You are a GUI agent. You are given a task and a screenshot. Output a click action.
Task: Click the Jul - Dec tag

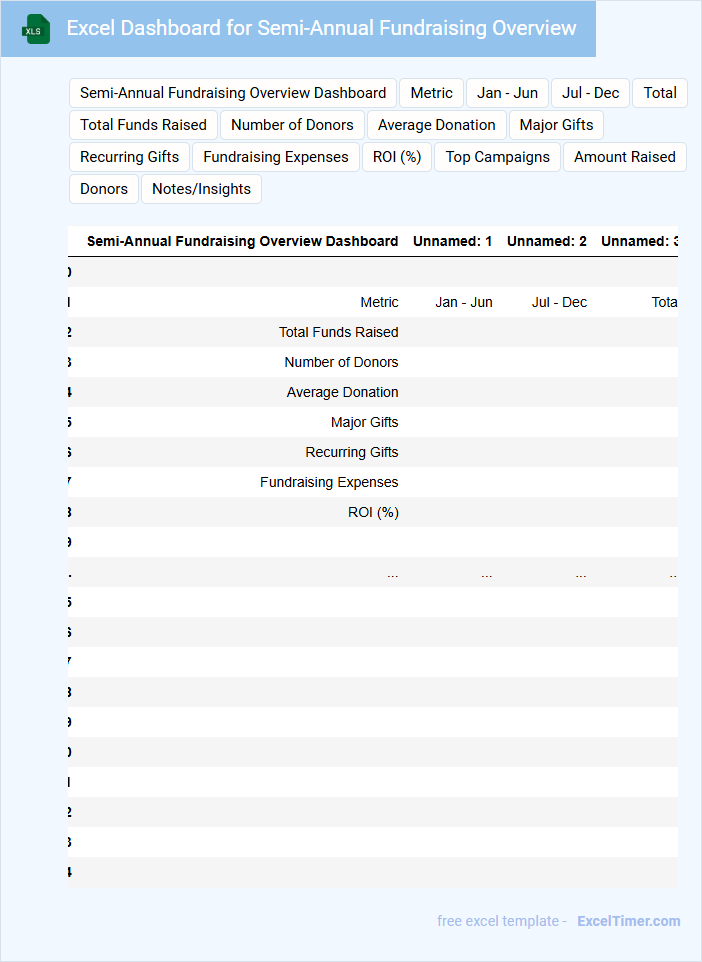coord(590,93)
